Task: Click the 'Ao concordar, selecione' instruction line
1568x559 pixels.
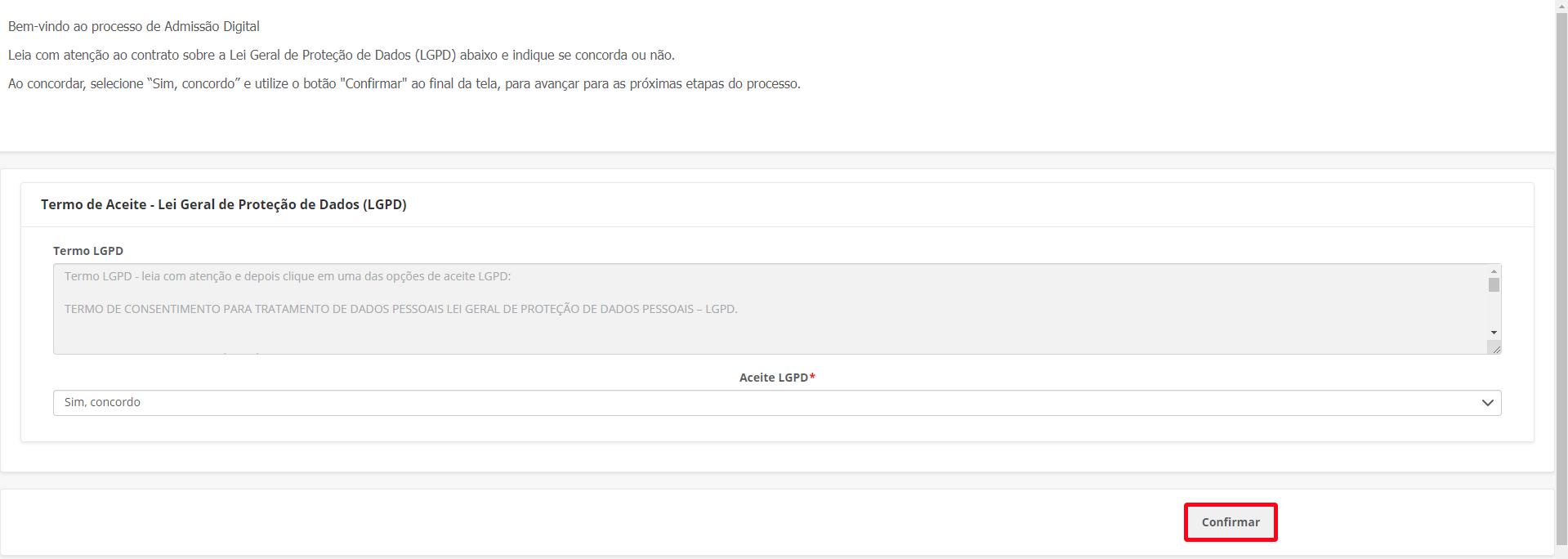Action: (x=404, y=83)
